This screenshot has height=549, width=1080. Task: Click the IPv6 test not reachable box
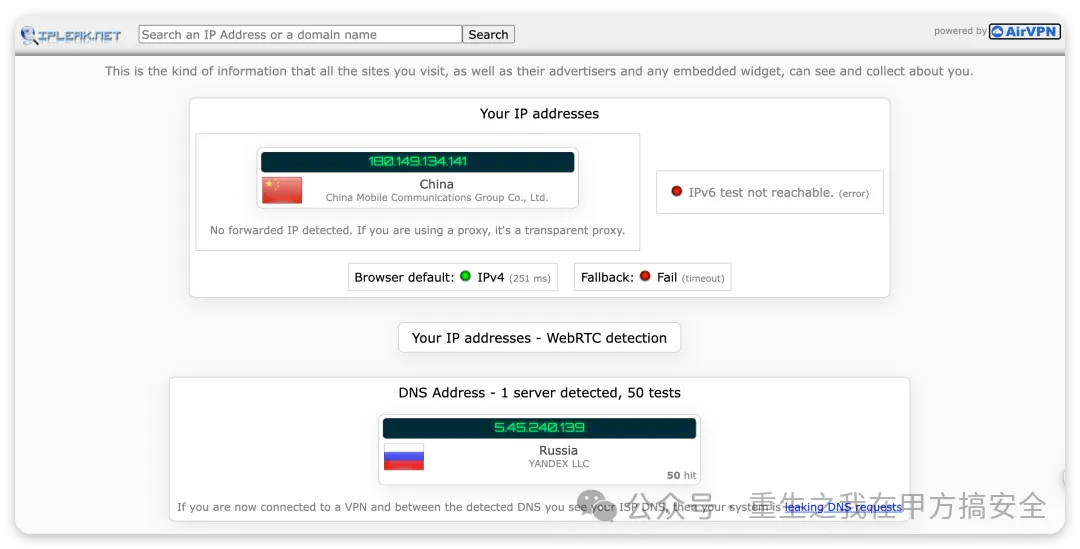[x=769, y=192]
